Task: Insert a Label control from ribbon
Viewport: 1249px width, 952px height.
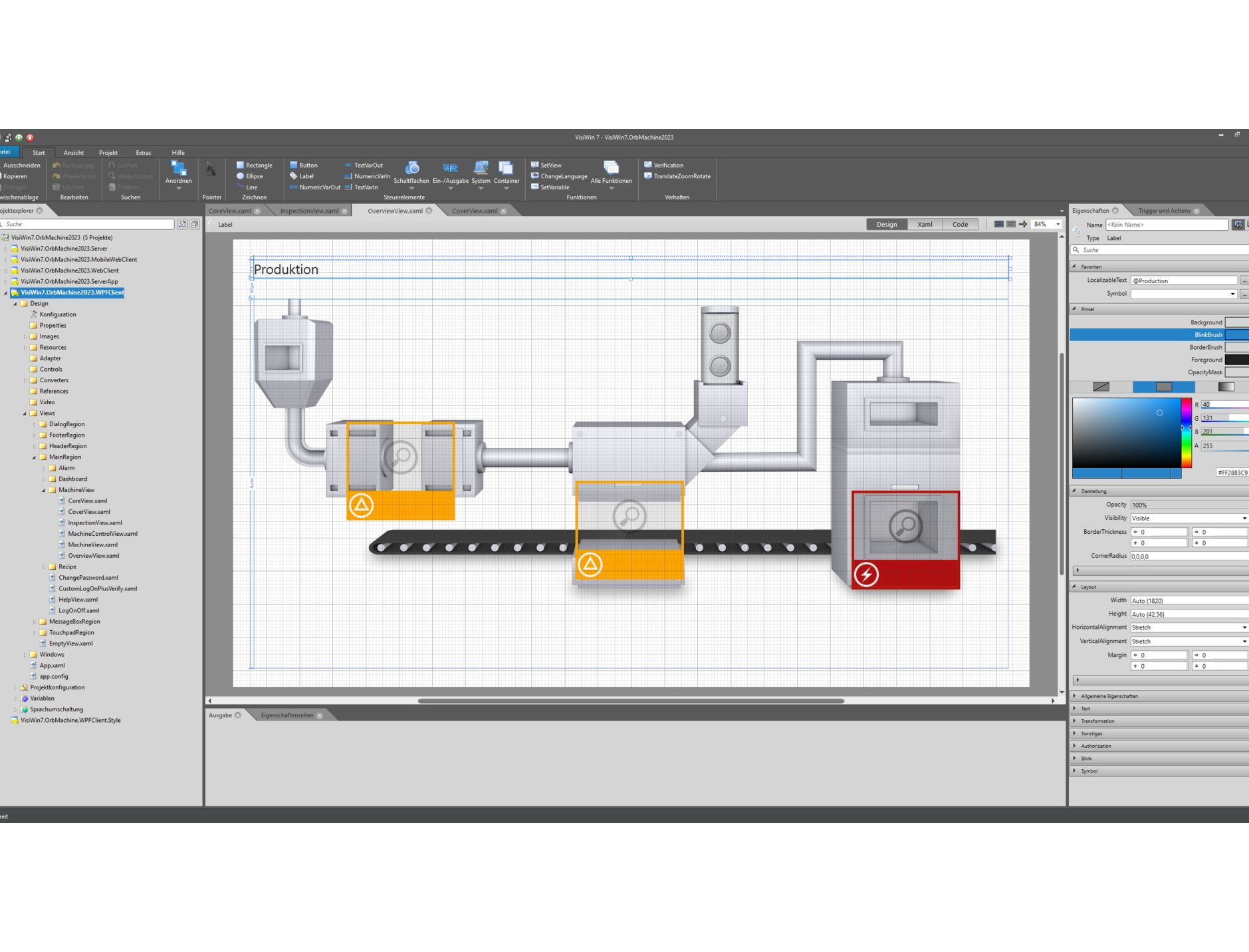Action: point(301,176)
